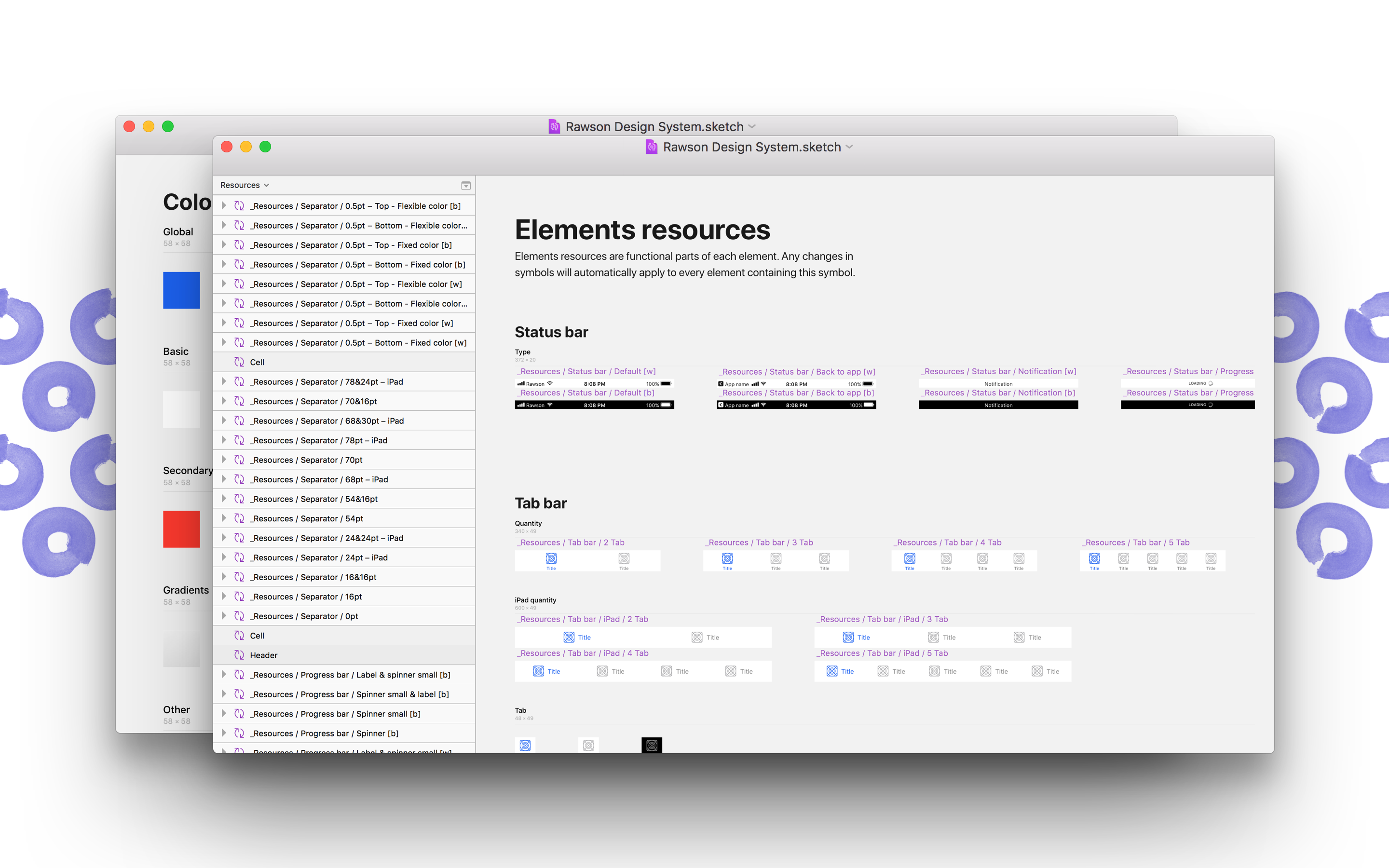Expand Separator 0.5pt Bottom Fixed color [b]
Screen dimensions: 1389x868
(224, 264)
